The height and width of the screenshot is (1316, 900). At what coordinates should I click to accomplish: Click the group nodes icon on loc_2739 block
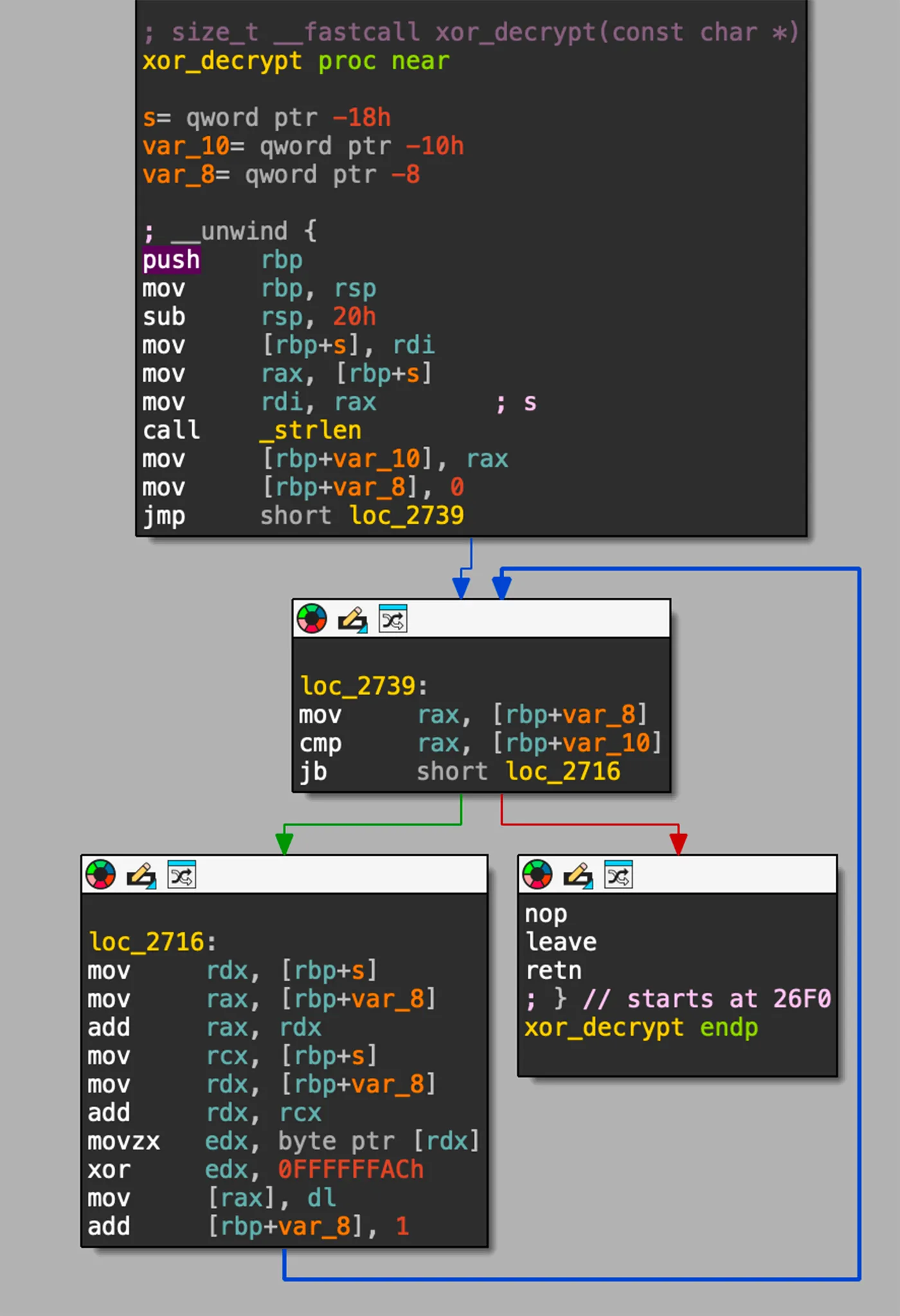(393, 619)
